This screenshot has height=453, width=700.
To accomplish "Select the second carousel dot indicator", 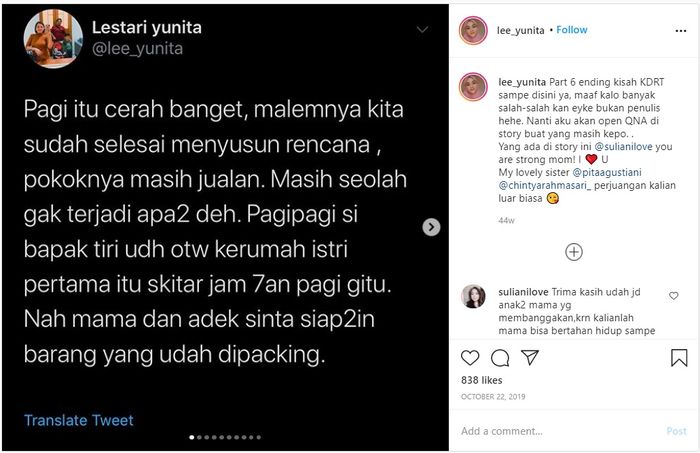I will tap(199, 437).
